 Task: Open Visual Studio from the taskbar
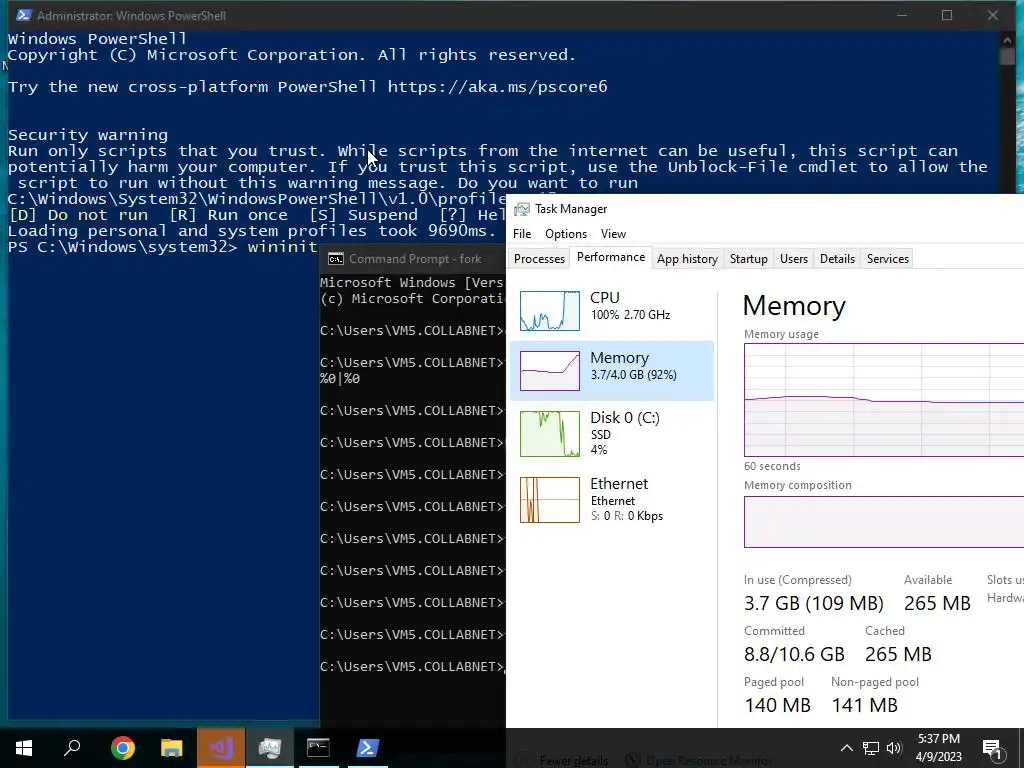click(220, 747)
